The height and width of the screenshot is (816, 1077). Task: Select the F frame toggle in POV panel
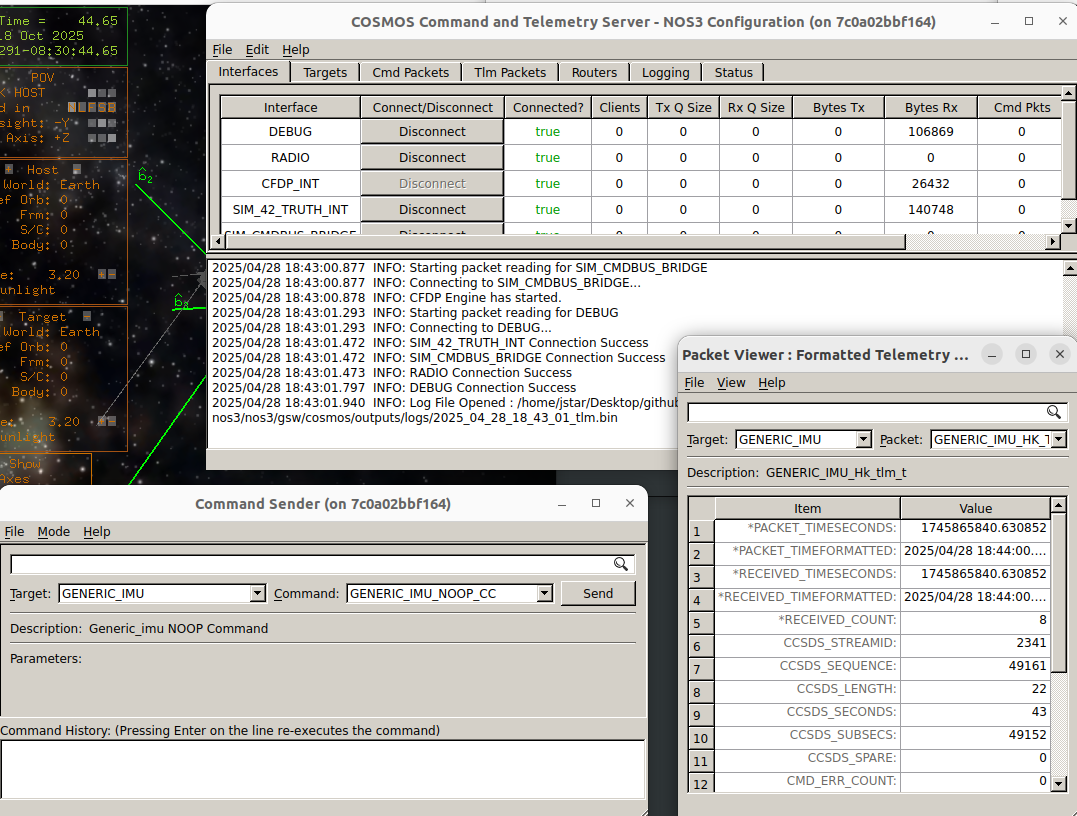pyautogui.click(x=92, y=107)
